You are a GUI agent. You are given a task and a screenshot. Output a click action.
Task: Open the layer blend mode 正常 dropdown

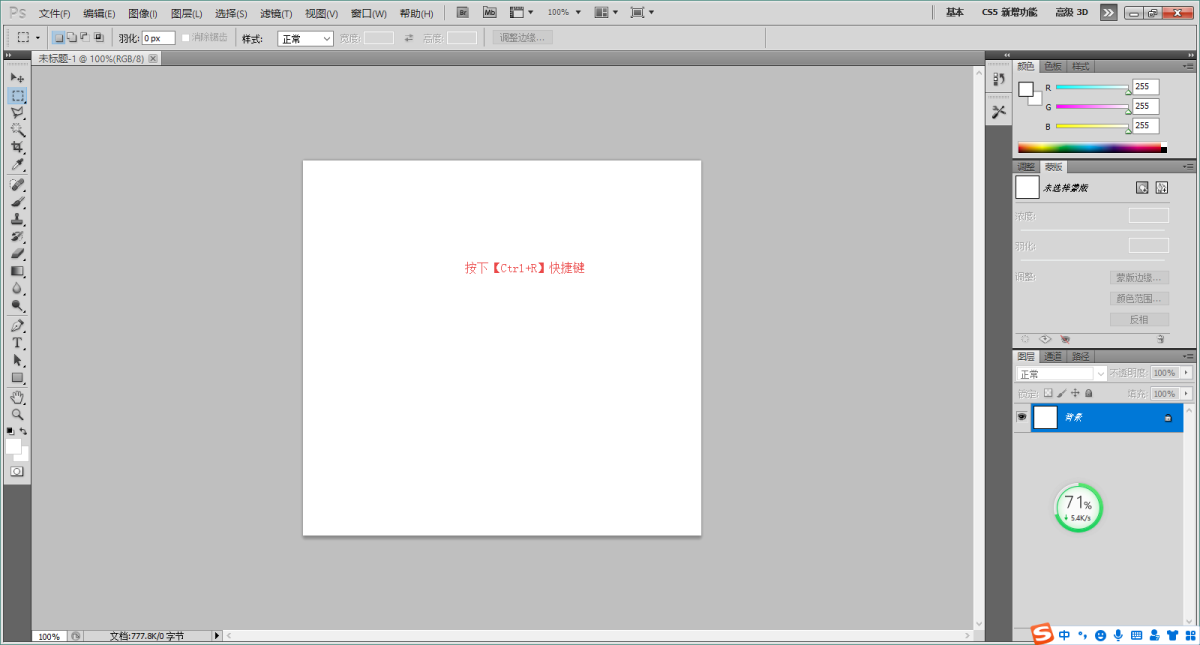pyautogui.click(x=1061, y=373)
